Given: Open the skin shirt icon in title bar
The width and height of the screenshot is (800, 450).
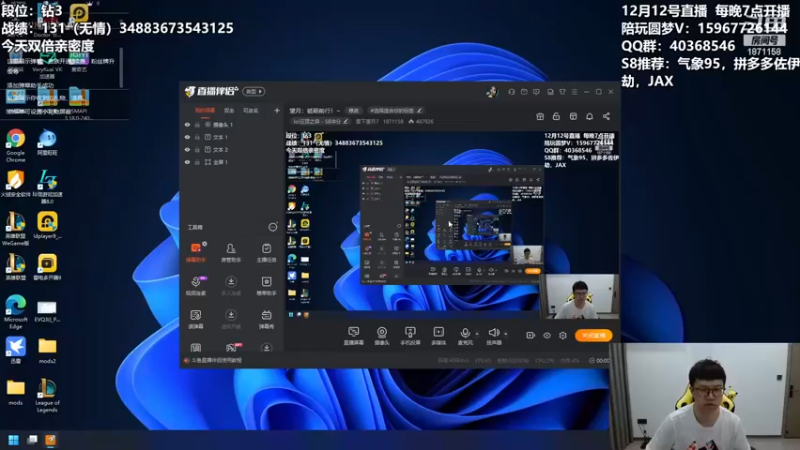Looking at the screenshot, I should point(562,92).
